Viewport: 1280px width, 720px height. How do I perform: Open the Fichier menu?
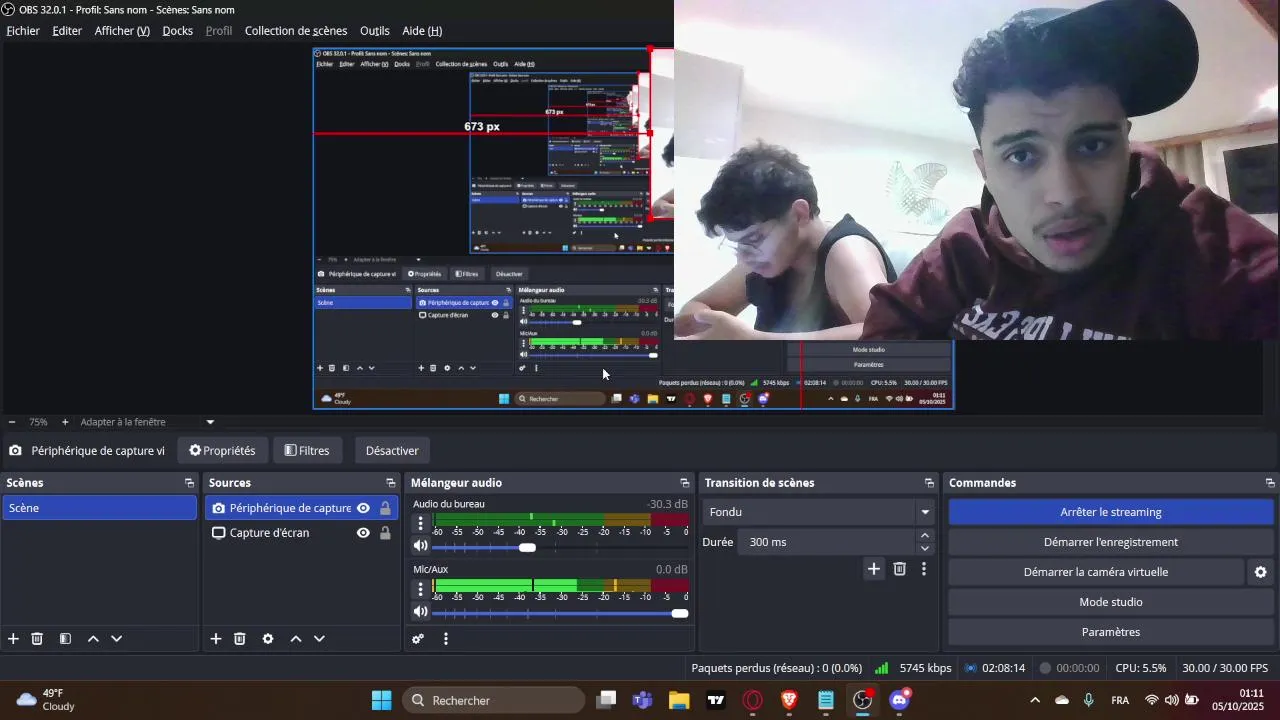click(23, 31)
